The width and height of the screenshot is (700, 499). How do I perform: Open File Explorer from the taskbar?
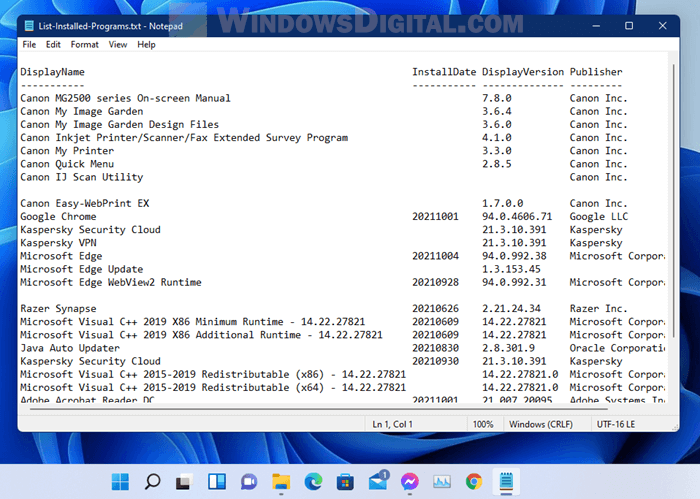tap(281, 482)
